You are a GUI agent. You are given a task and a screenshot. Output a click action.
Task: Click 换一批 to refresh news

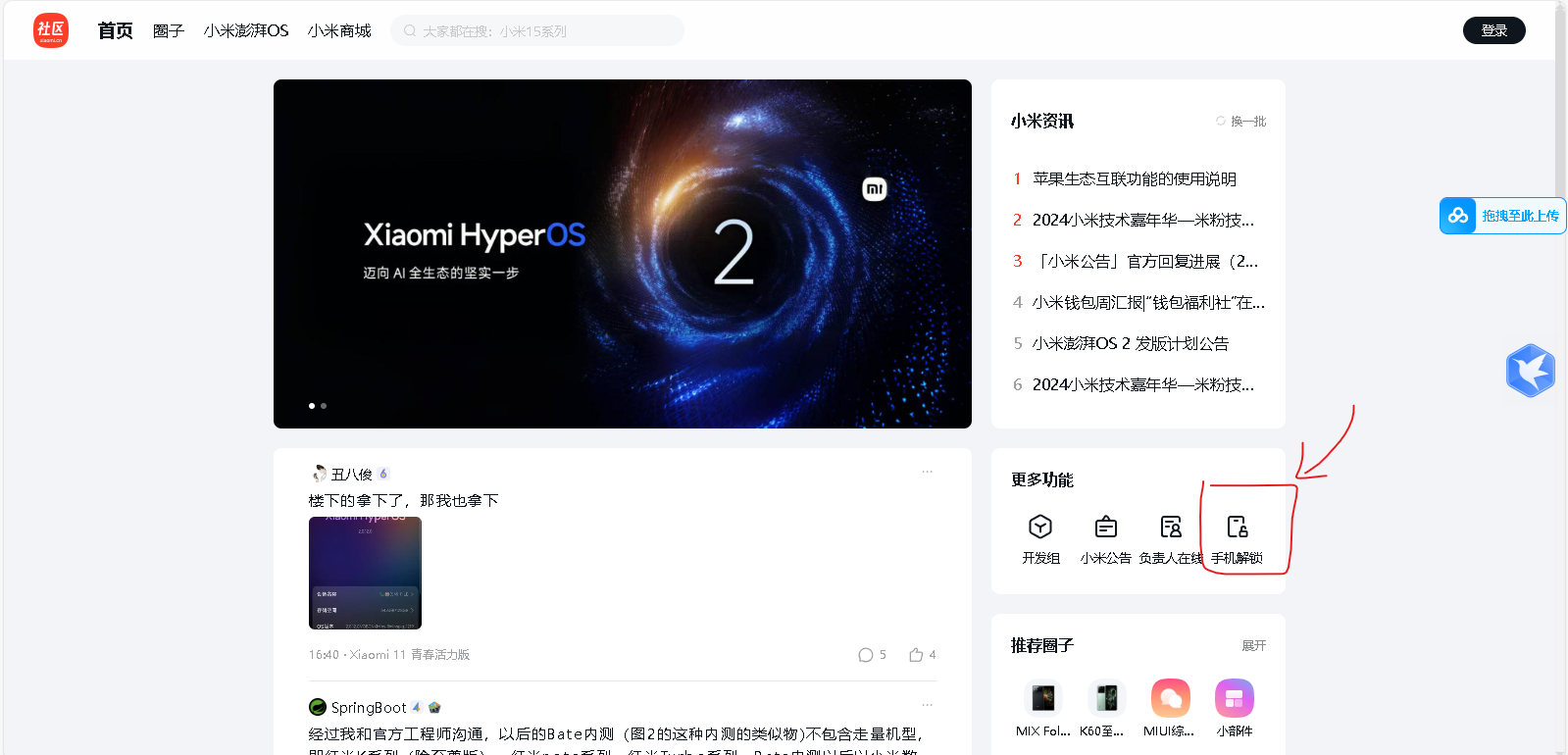(1241, 122)
